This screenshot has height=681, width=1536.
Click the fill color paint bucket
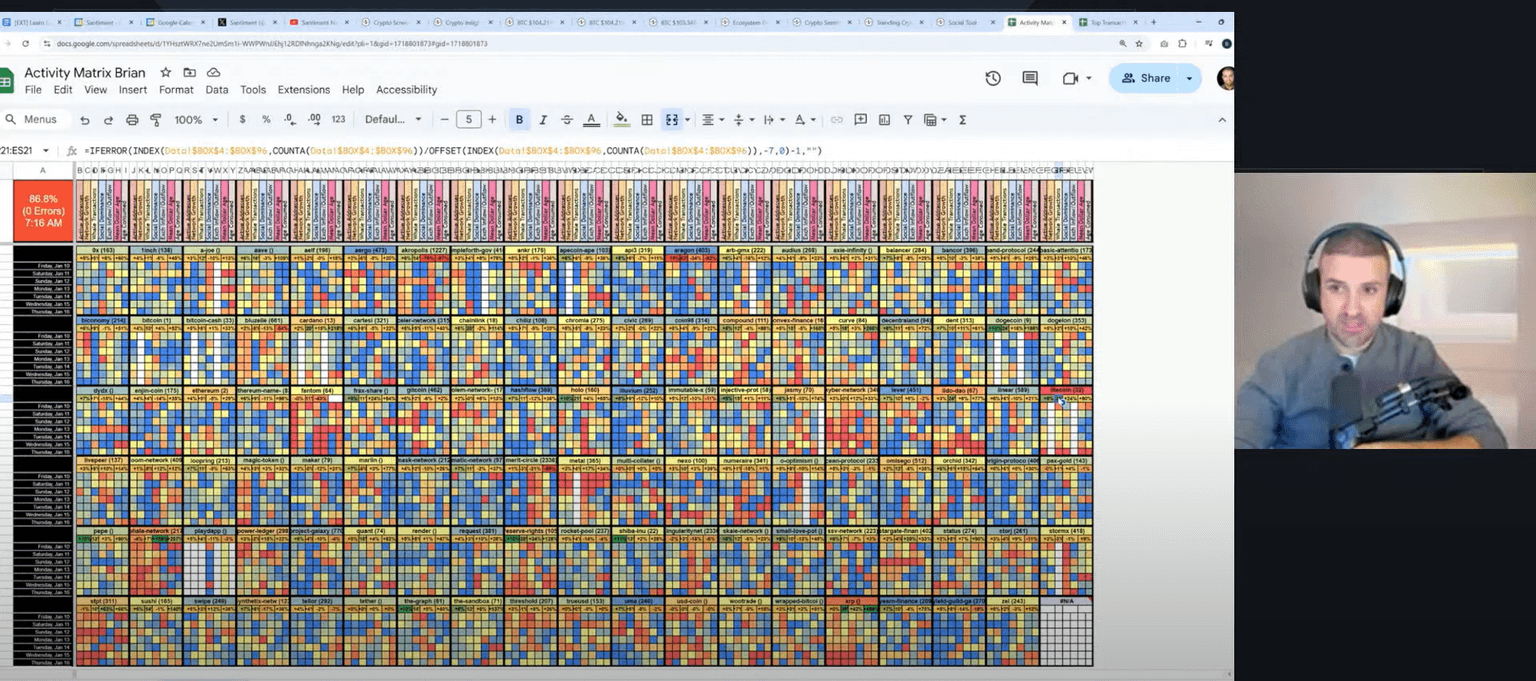click(621, 120)
